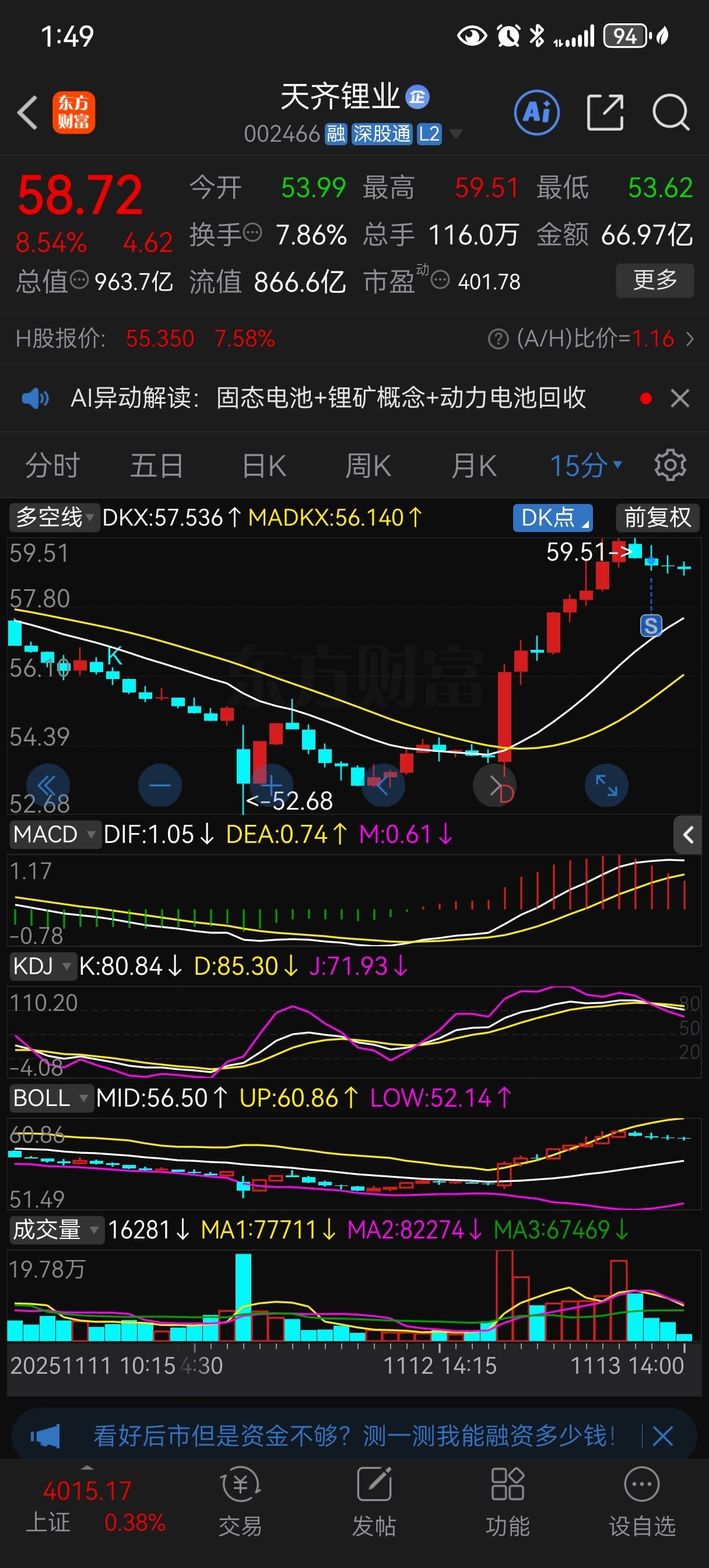Image resolution: width=709 pixels, height=1568 pixels.
Task: Collapse indicator side panel arrow
Action: pyautogui.click(x=687, y=835)
